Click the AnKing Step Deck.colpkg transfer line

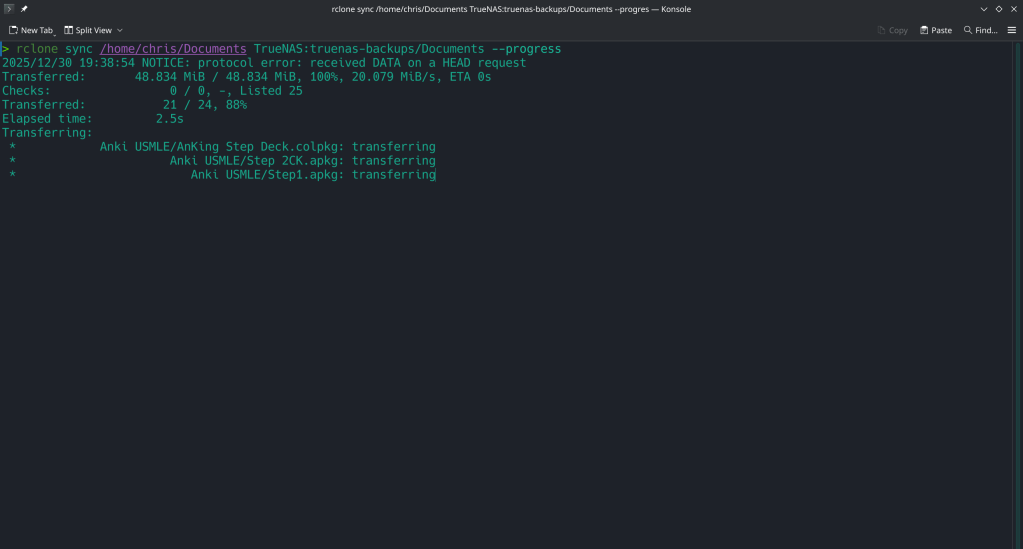coord(267,147)
